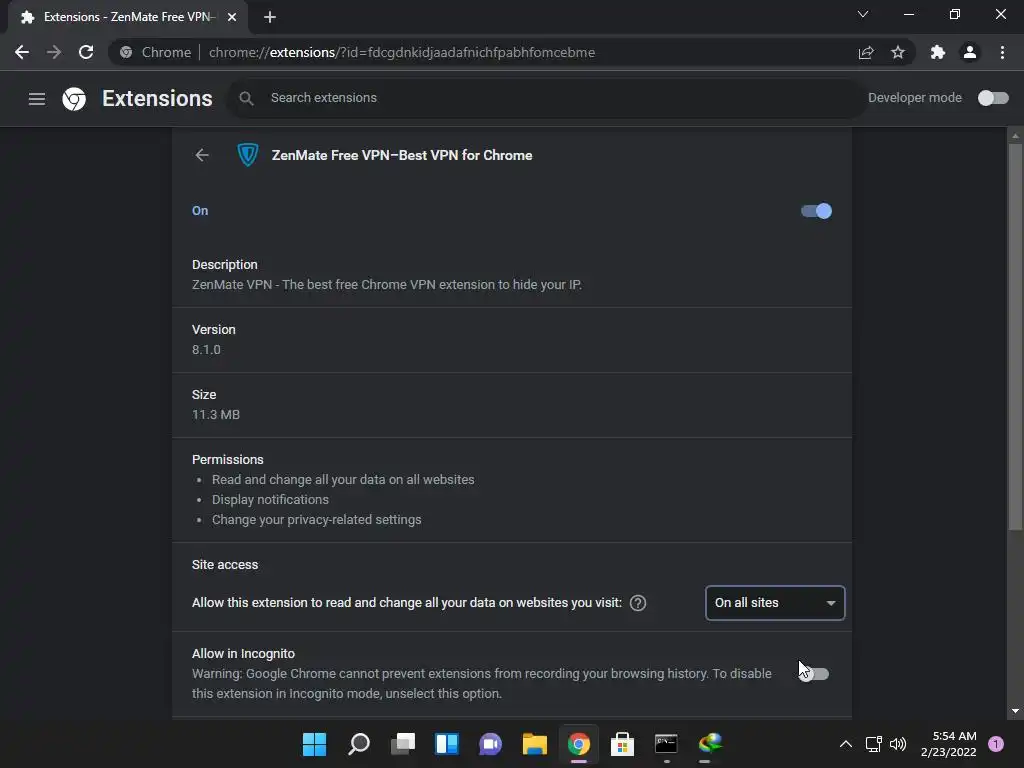Go back to the previous page
Screen dimensions: 1024x768
(22, 52)
